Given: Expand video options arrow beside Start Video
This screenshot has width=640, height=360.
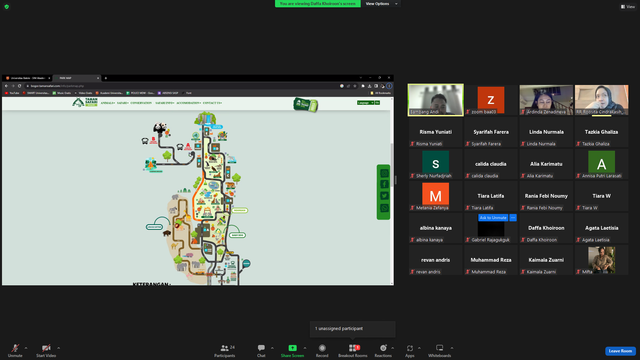Looking at the screenshot, I should click(58, 348).
